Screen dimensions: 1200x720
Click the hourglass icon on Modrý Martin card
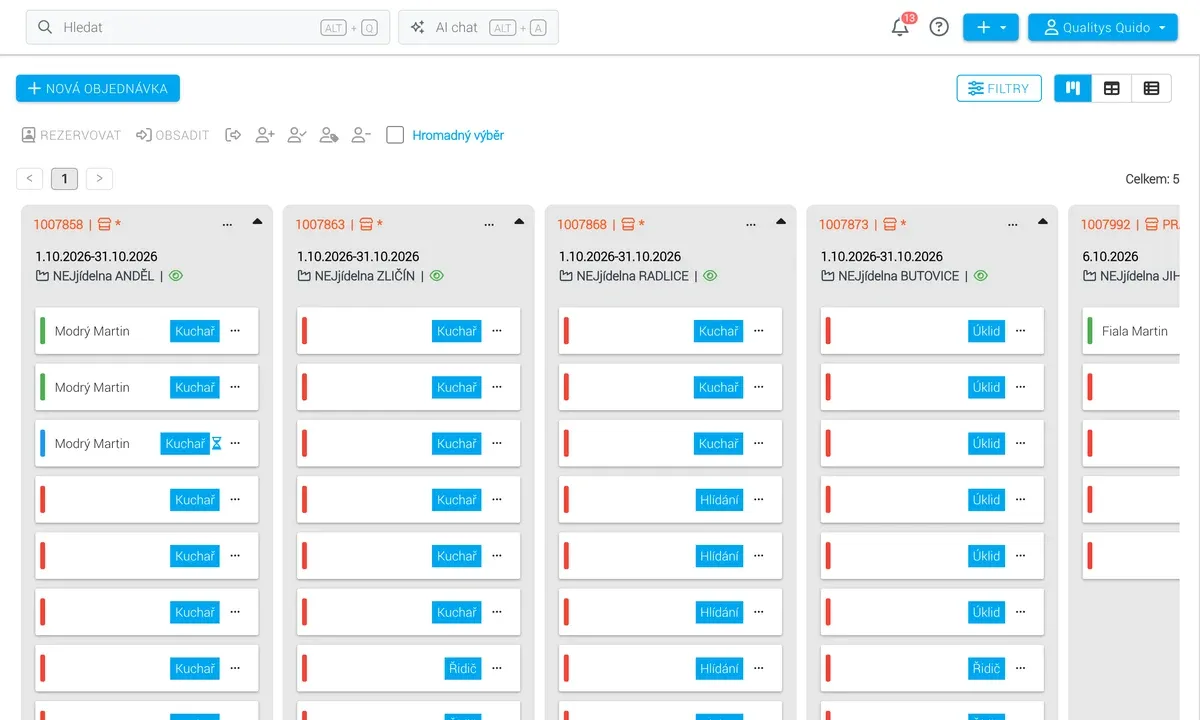pos(217,443)
